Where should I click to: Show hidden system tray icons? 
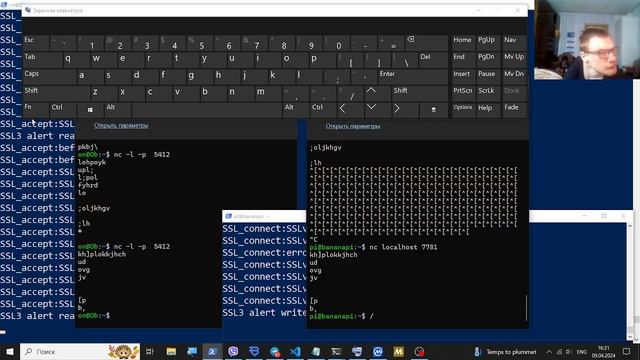click(x=549, y=351)
